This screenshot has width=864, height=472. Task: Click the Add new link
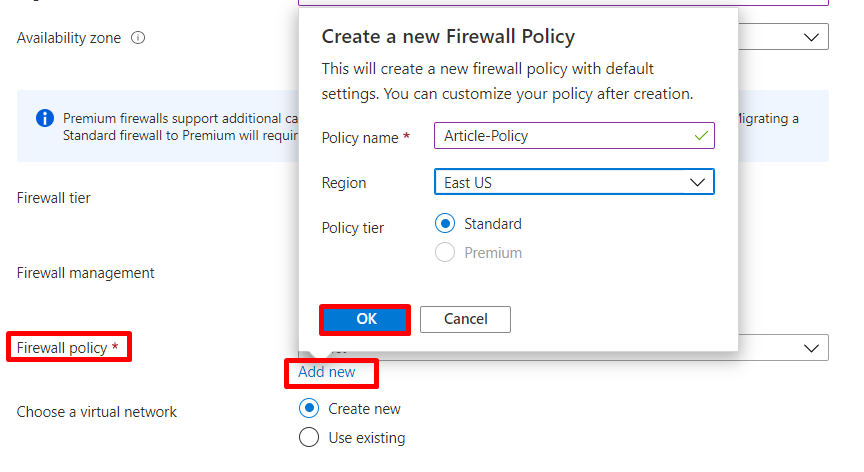[326, 372]
